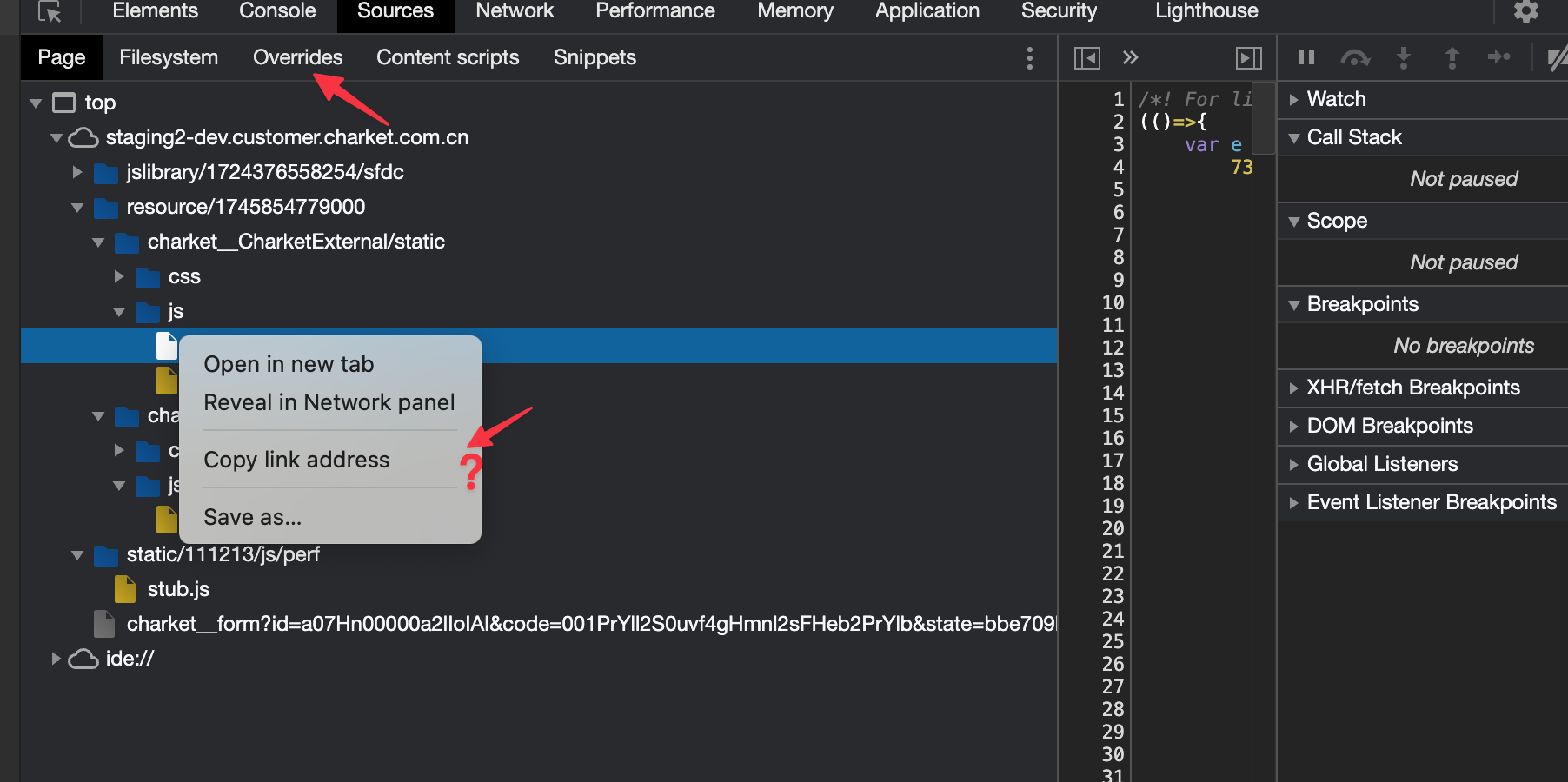Collapse the staging2-dev domain node
The width and height of the screenshot is (1568, 782).
pyautogui.click(x=56, y=138)
